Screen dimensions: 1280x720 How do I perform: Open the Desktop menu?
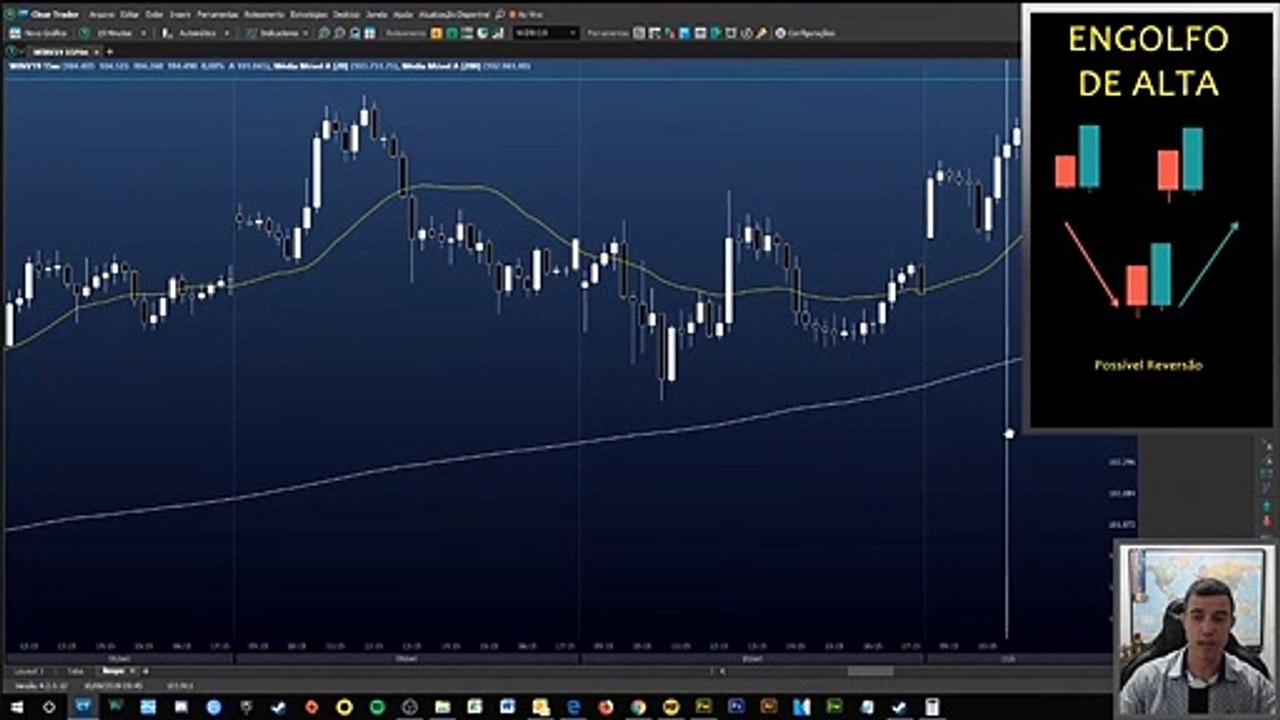coord(346,15)
